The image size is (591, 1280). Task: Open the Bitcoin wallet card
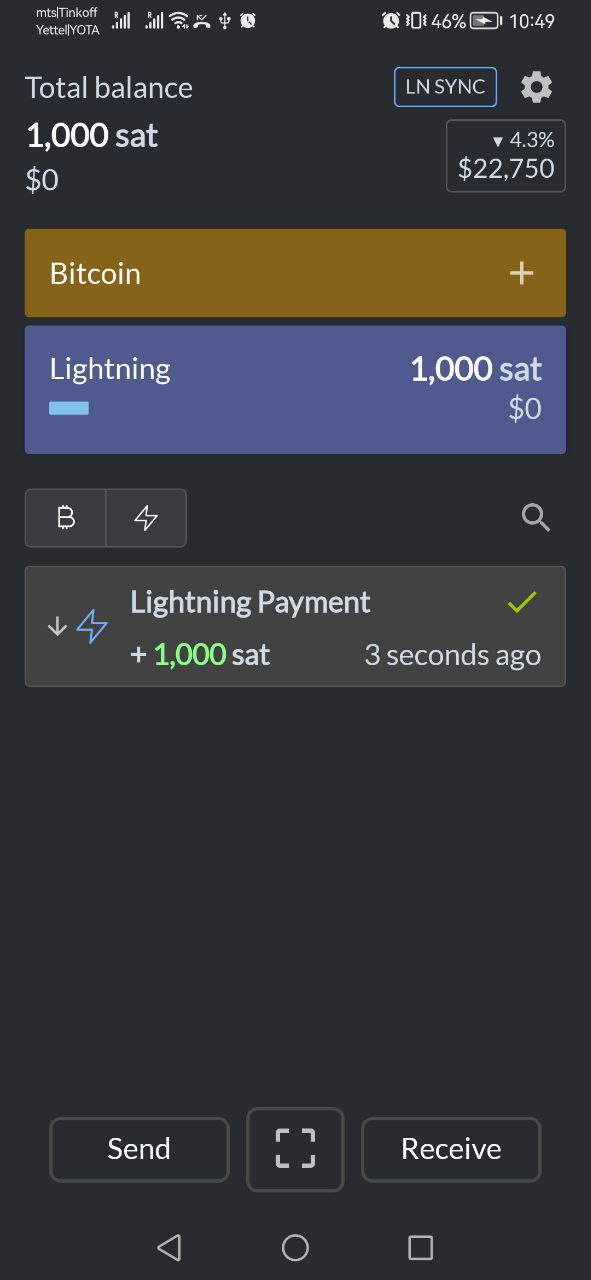point(295,273)
